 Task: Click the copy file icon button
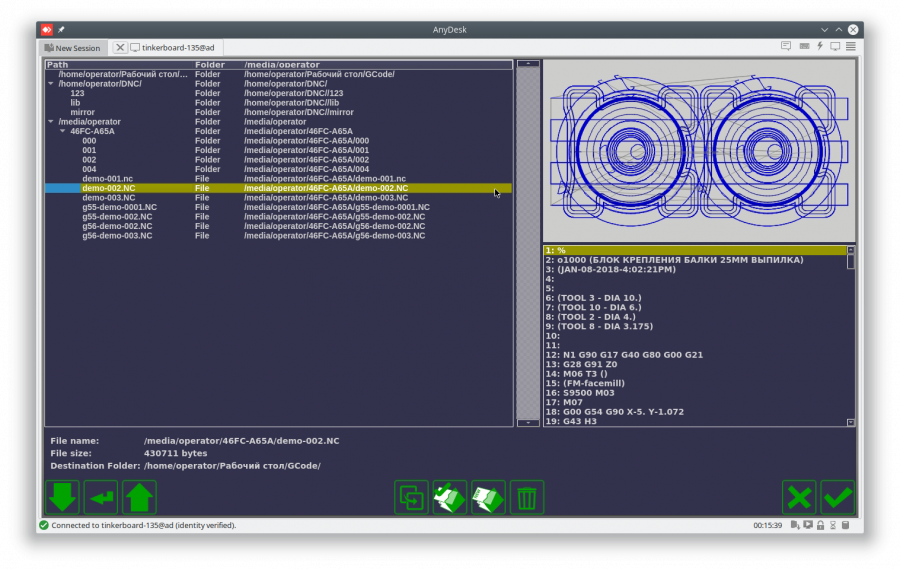pyautogui.click(x=411, y=497)
